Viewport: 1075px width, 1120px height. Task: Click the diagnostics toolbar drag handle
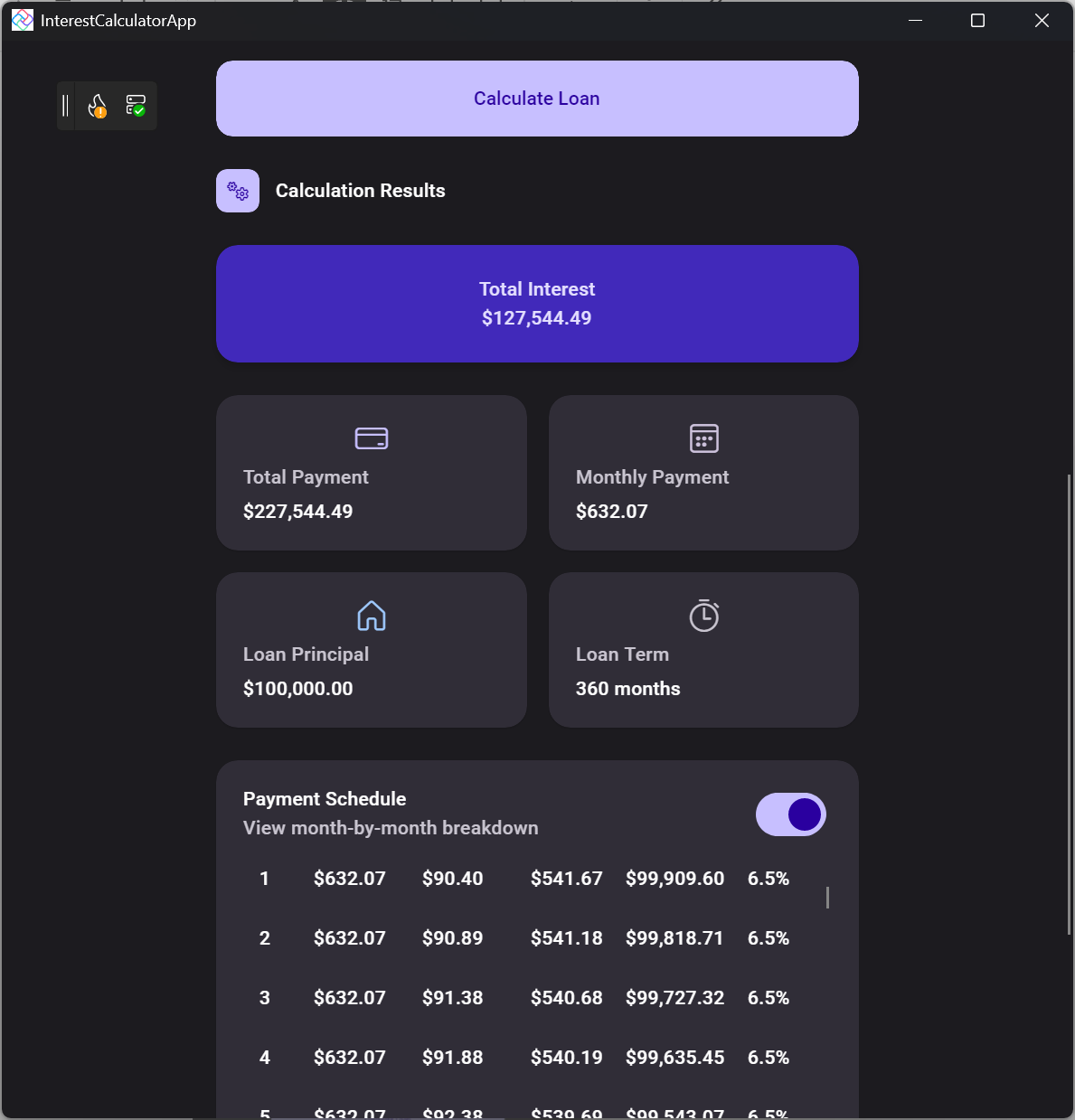(x=65, y=106)
